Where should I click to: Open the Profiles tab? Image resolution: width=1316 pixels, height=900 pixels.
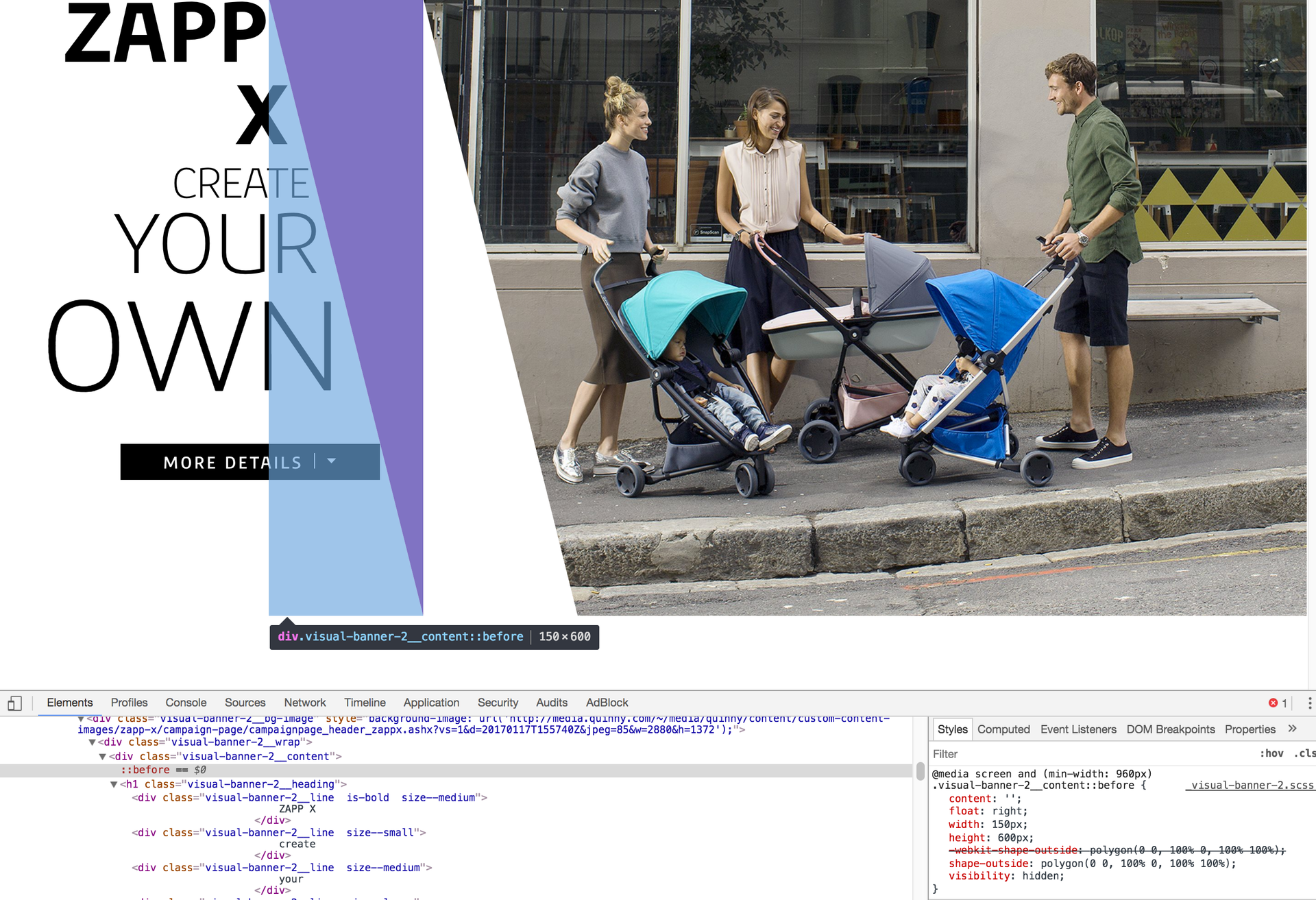coord(129,703)
